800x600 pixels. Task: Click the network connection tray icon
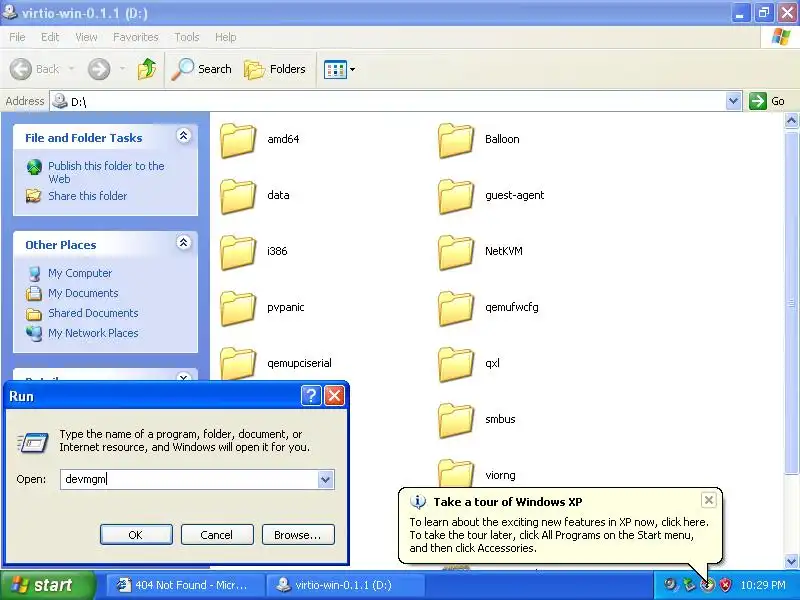tap(689, 585)
